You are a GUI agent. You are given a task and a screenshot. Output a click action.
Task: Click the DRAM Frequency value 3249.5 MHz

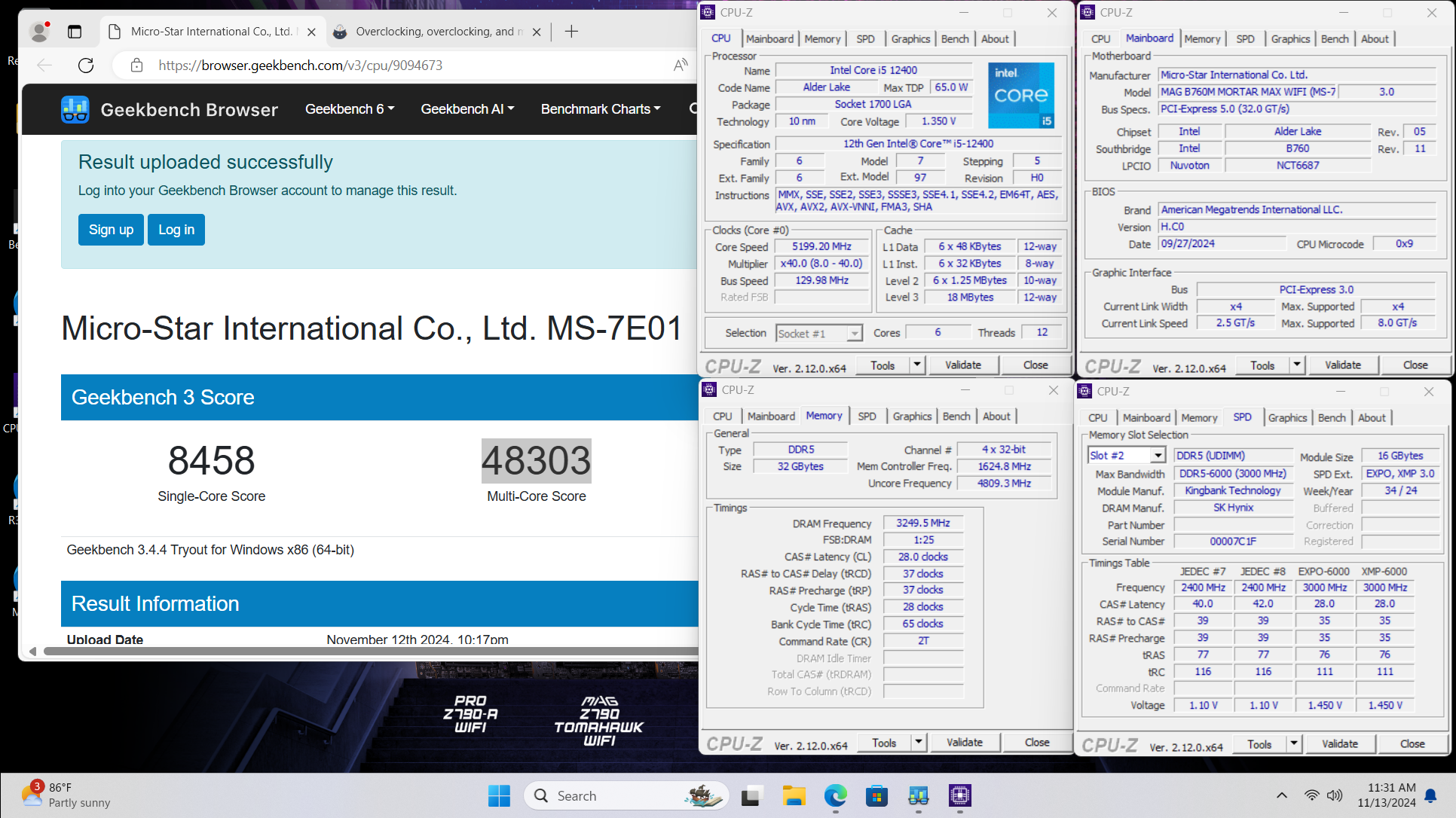coord(923,523)
